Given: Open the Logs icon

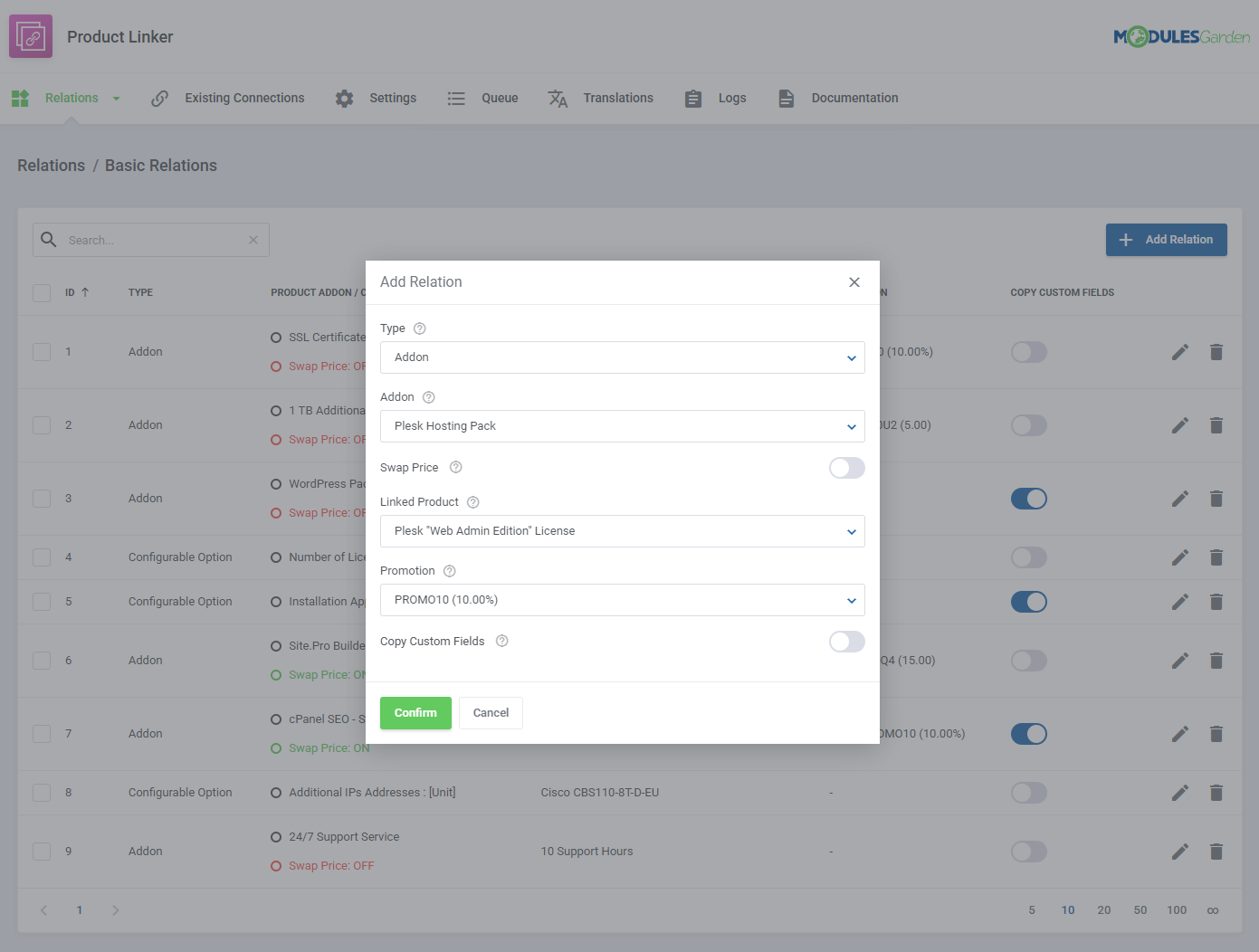Looking at the screenshot, I should (693, 98).
